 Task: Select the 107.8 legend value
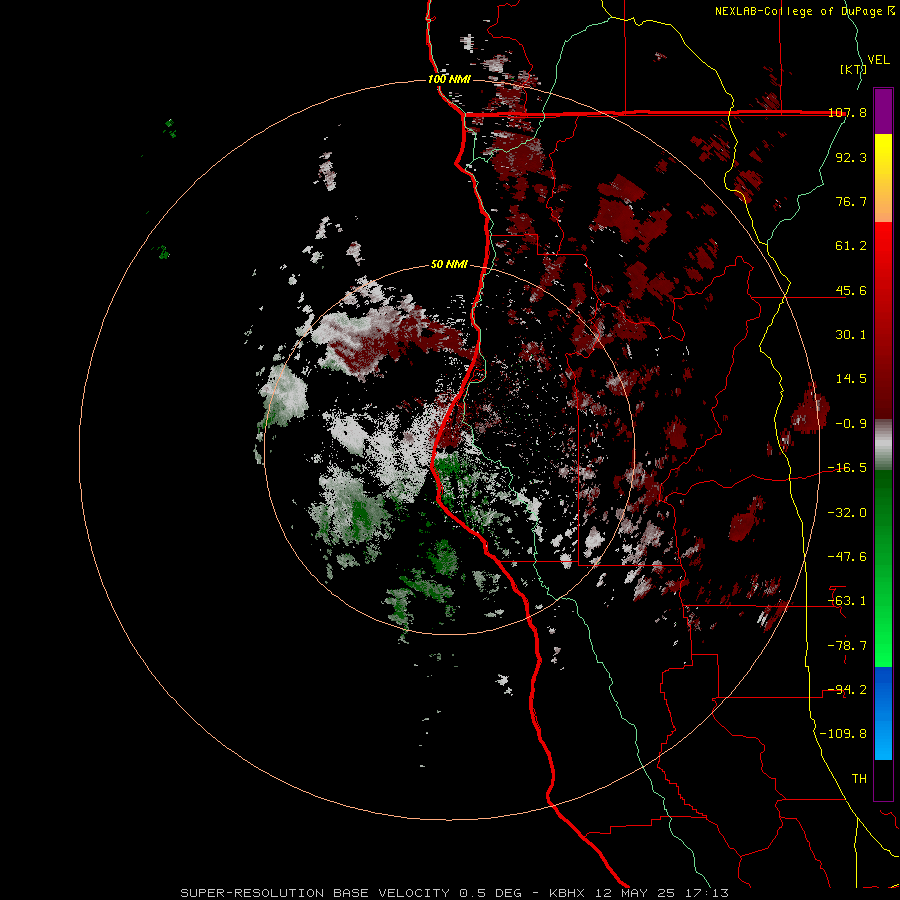coord(847,112)
